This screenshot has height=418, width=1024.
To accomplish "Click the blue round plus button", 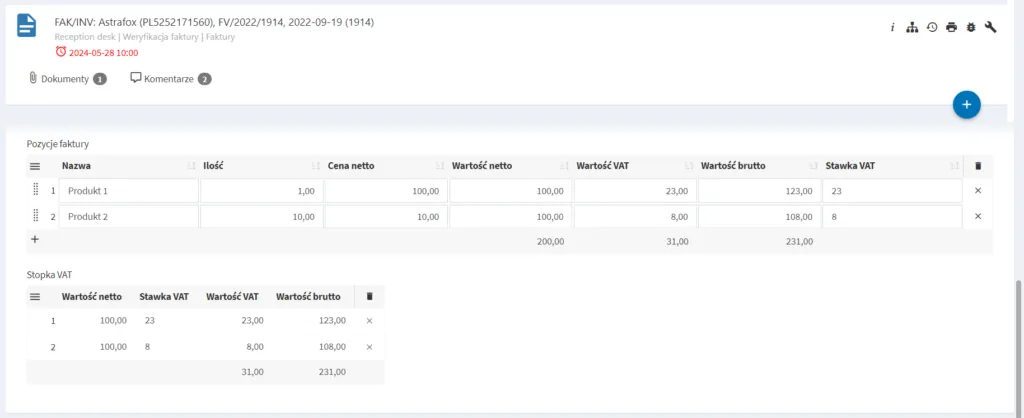I will (x=967, y=104).
